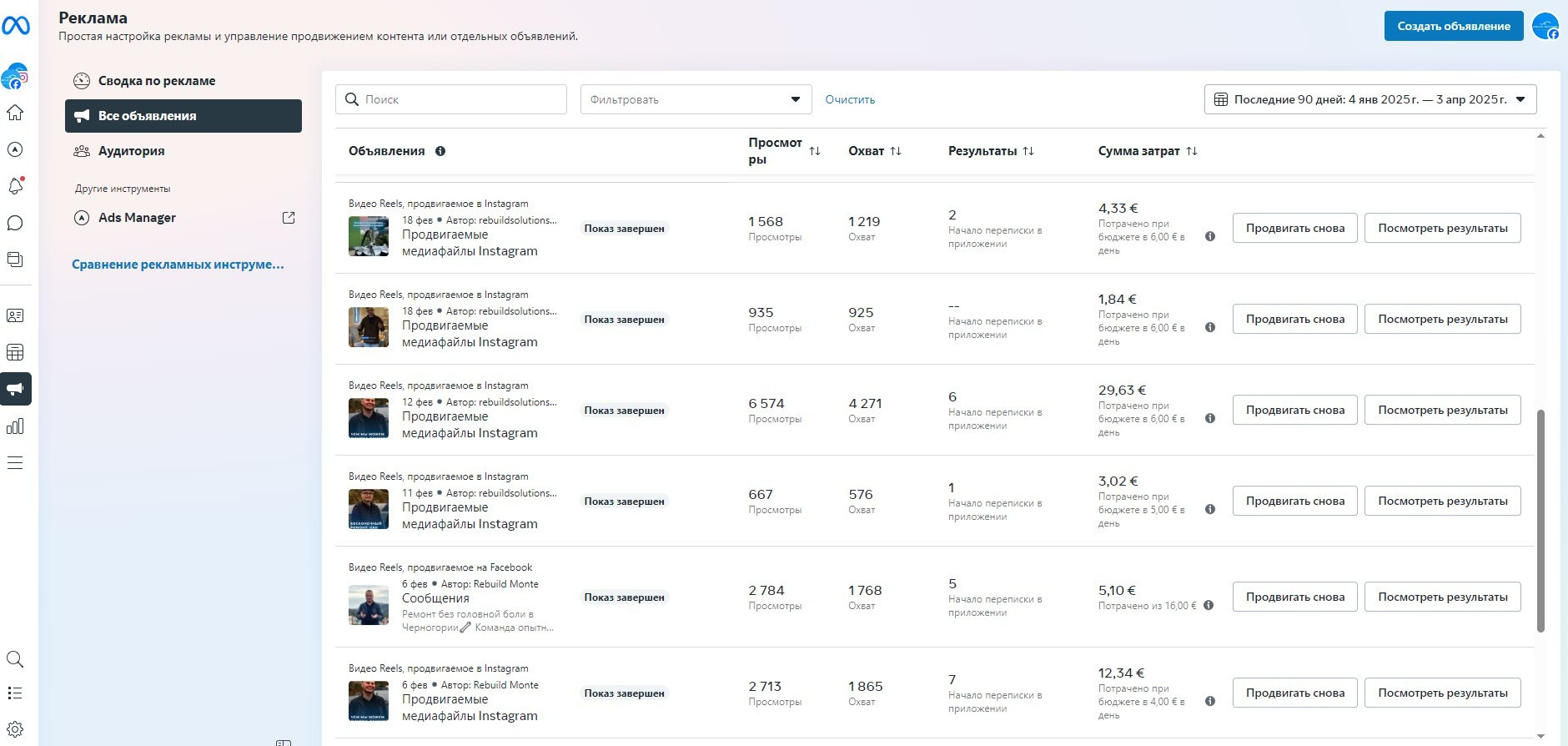The width and height of the screenshot is (1568, 746).
Task: Open Home from the left sidebar
Action: [x=15, y=113]
